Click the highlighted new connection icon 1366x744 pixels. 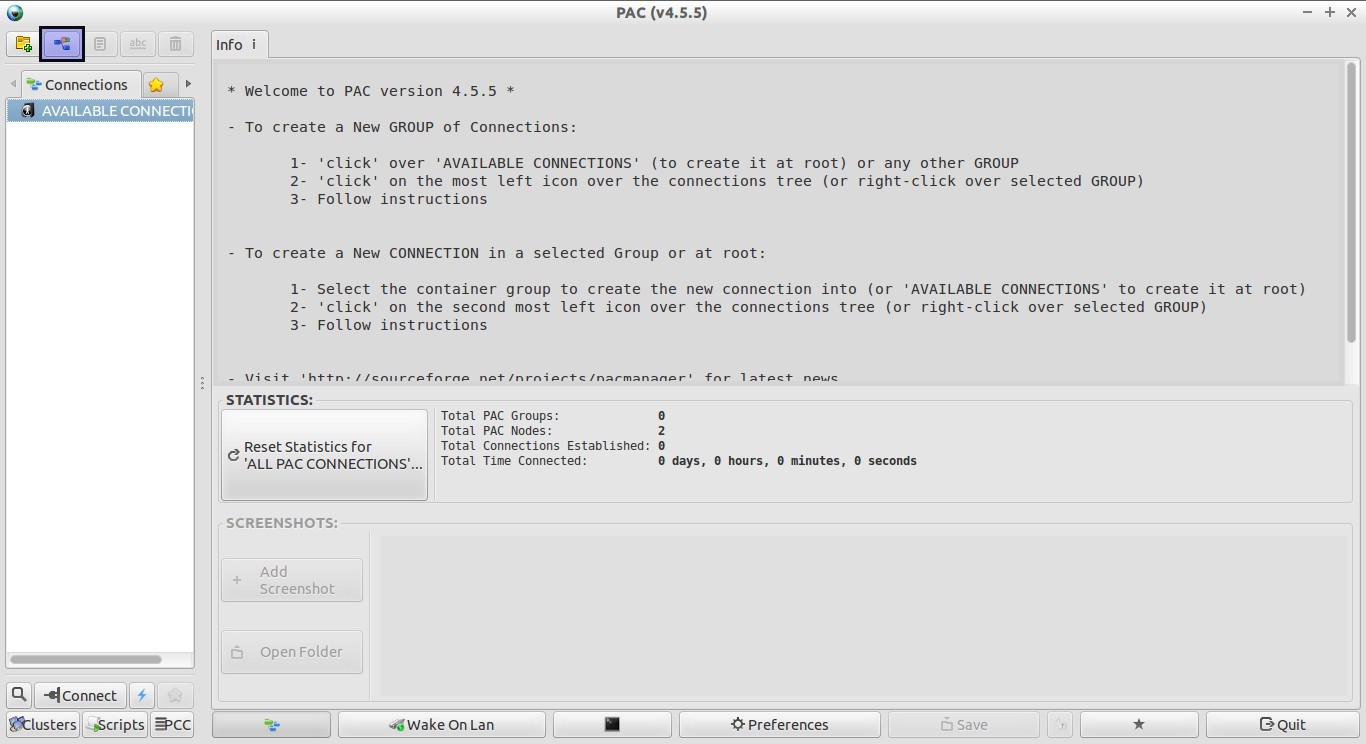(62, 44)
